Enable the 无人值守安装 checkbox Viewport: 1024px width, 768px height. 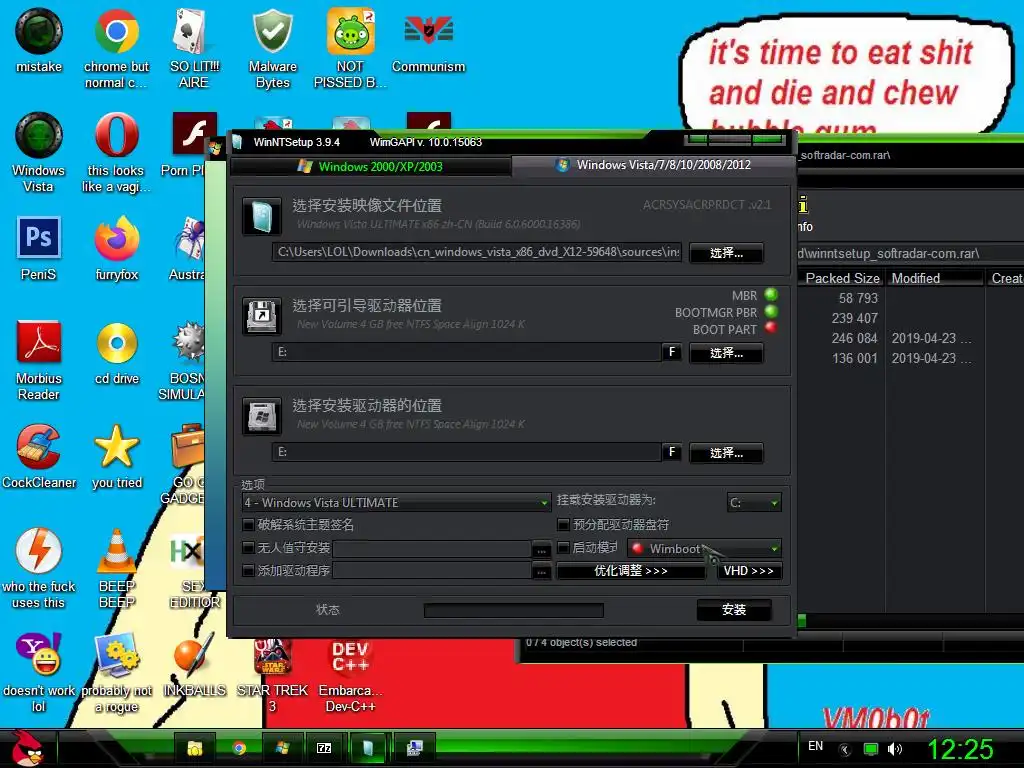tap(248, 547)
